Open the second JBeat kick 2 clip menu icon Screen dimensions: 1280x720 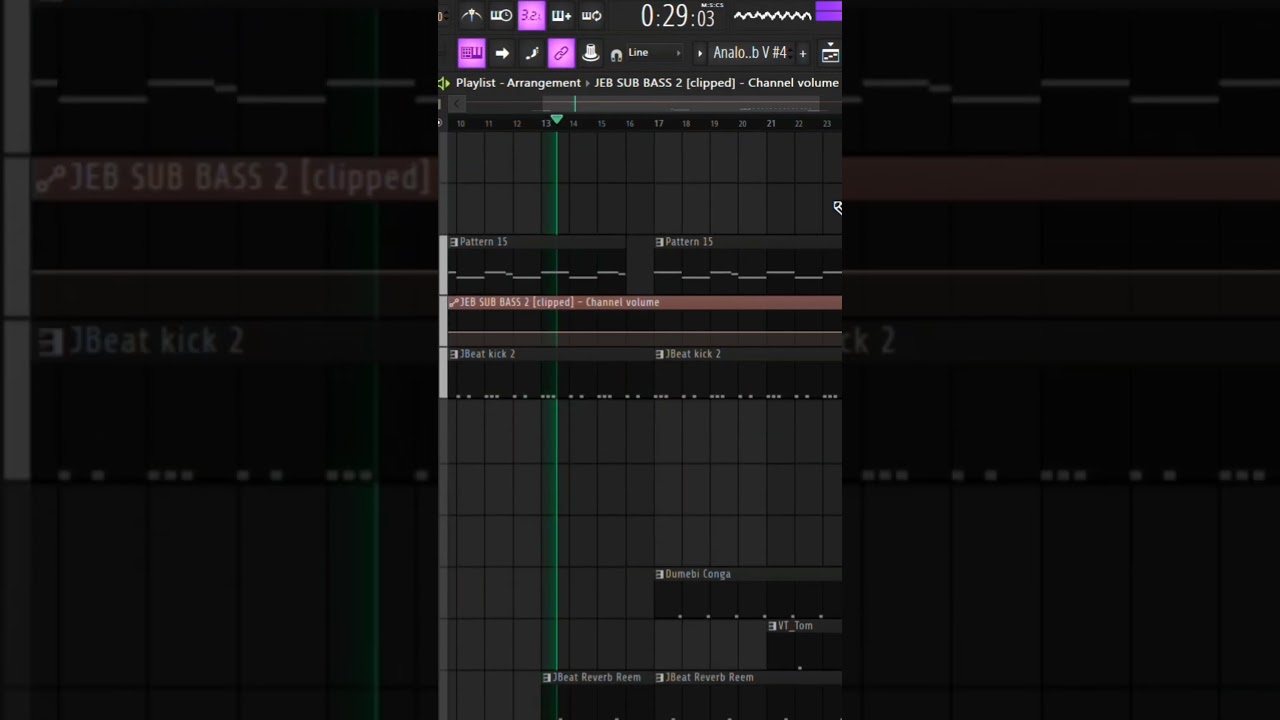coord(660,354)
